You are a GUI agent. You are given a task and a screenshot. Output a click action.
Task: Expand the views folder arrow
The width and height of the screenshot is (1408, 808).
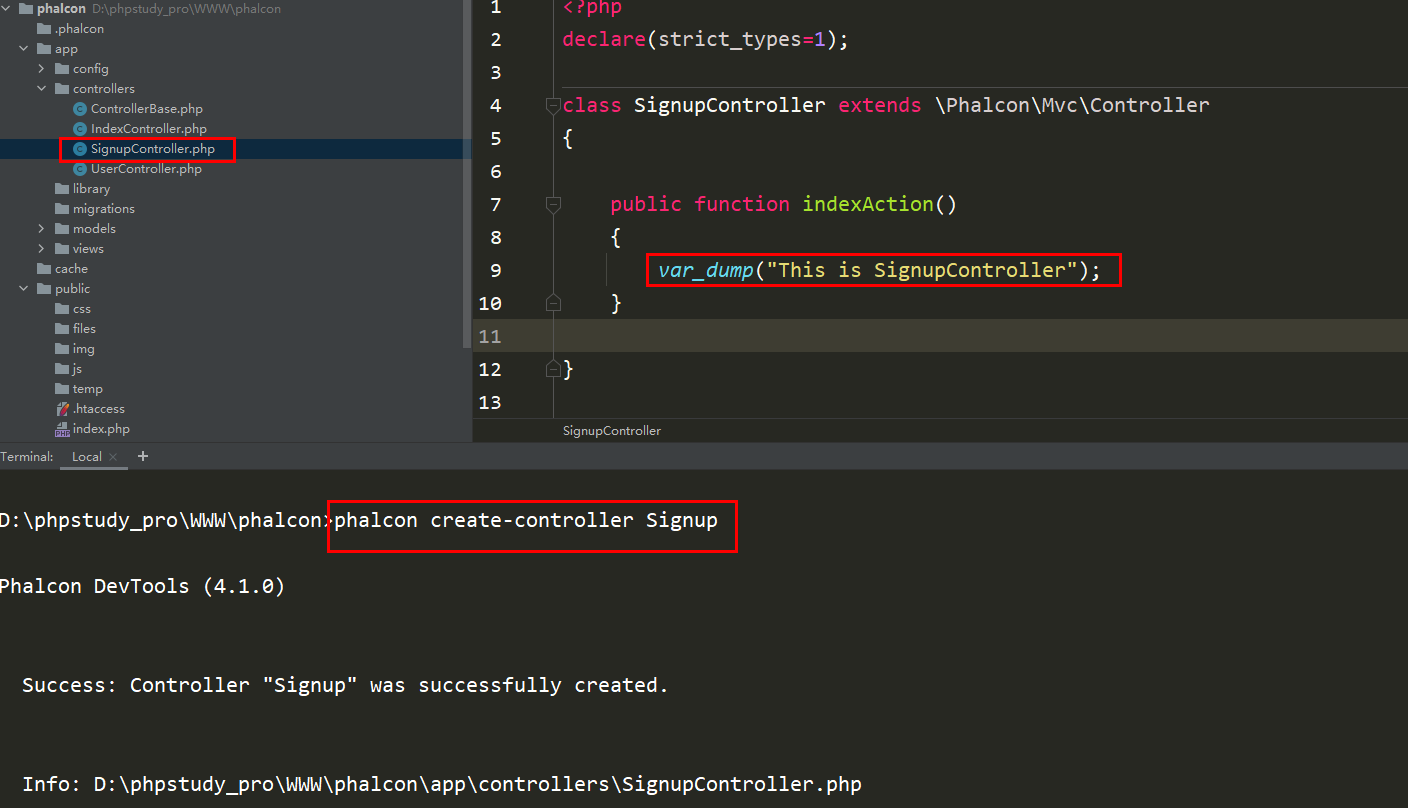[x=41, y=249]
